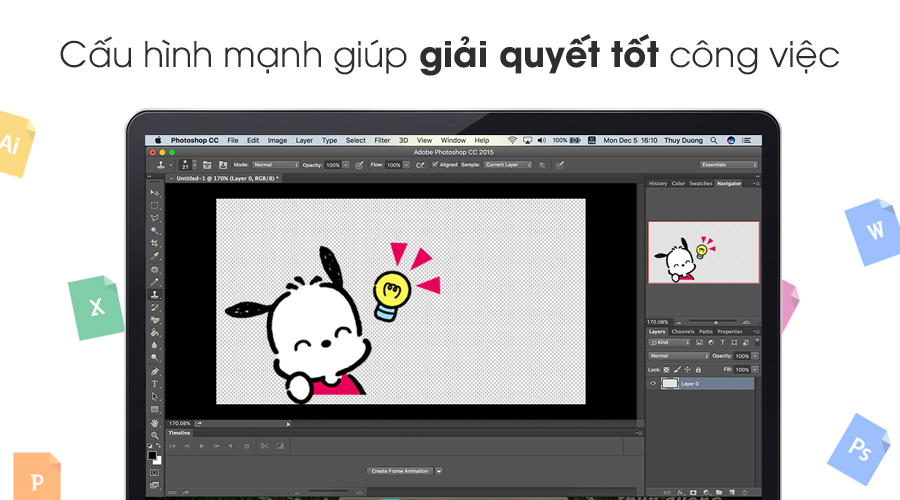Image resolution: width=900 pixels, height=500 pixels.
Task: Open the Filter menu
Action: click(382, 140)
